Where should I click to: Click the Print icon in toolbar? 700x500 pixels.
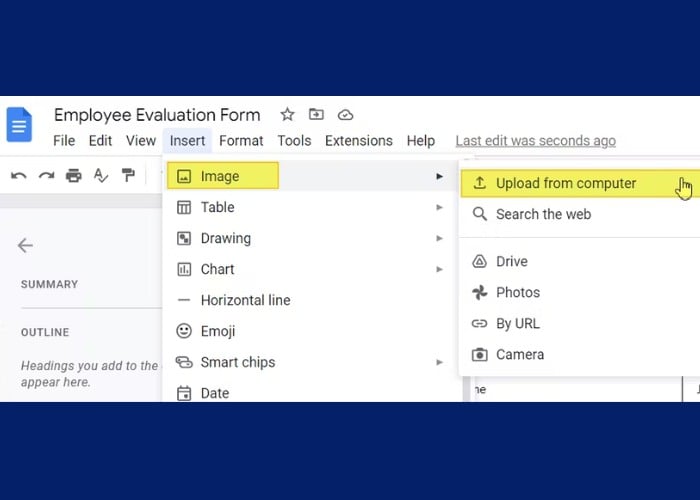73,176
